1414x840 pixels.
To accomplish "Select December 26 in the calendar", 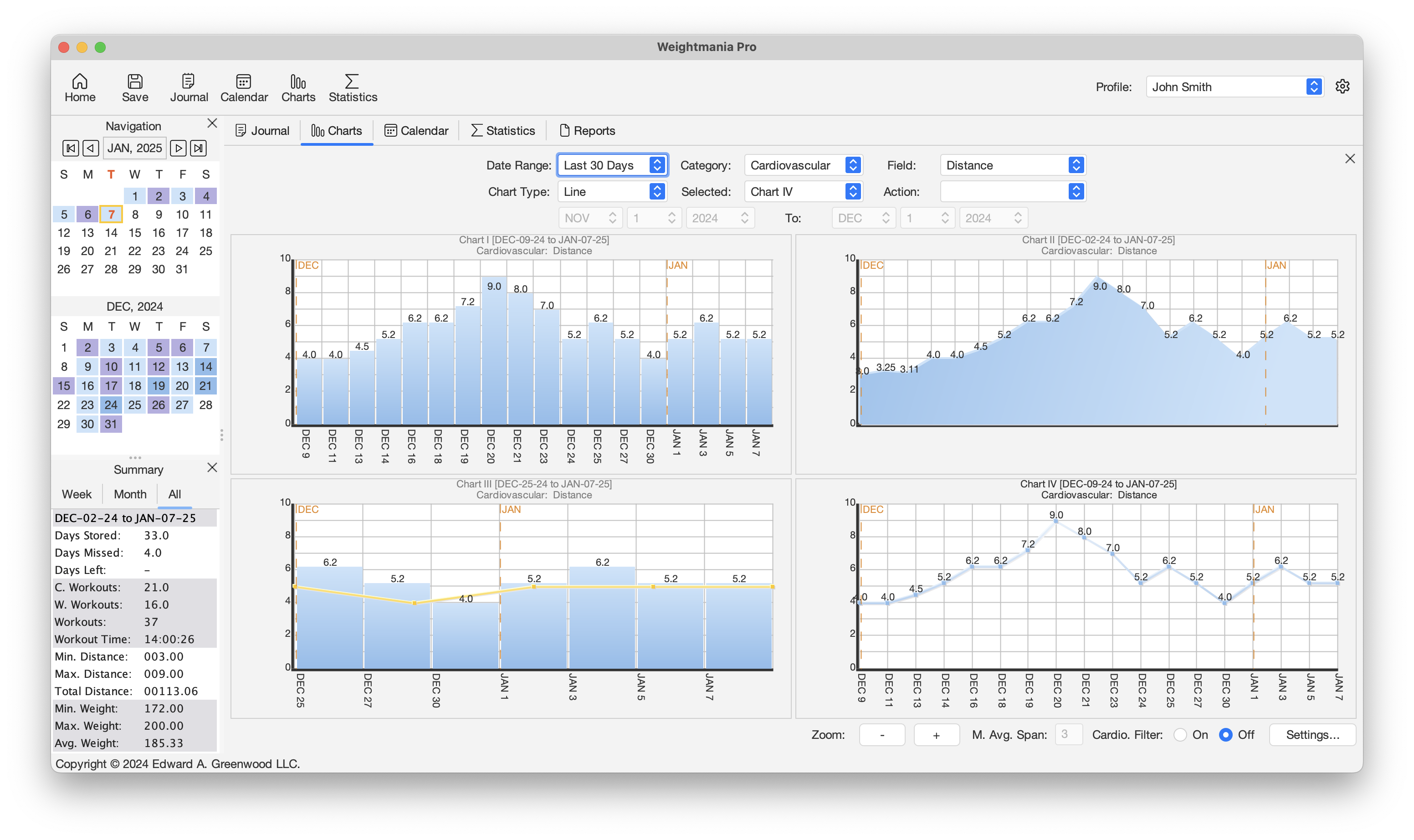I will (x=159, y=405).
